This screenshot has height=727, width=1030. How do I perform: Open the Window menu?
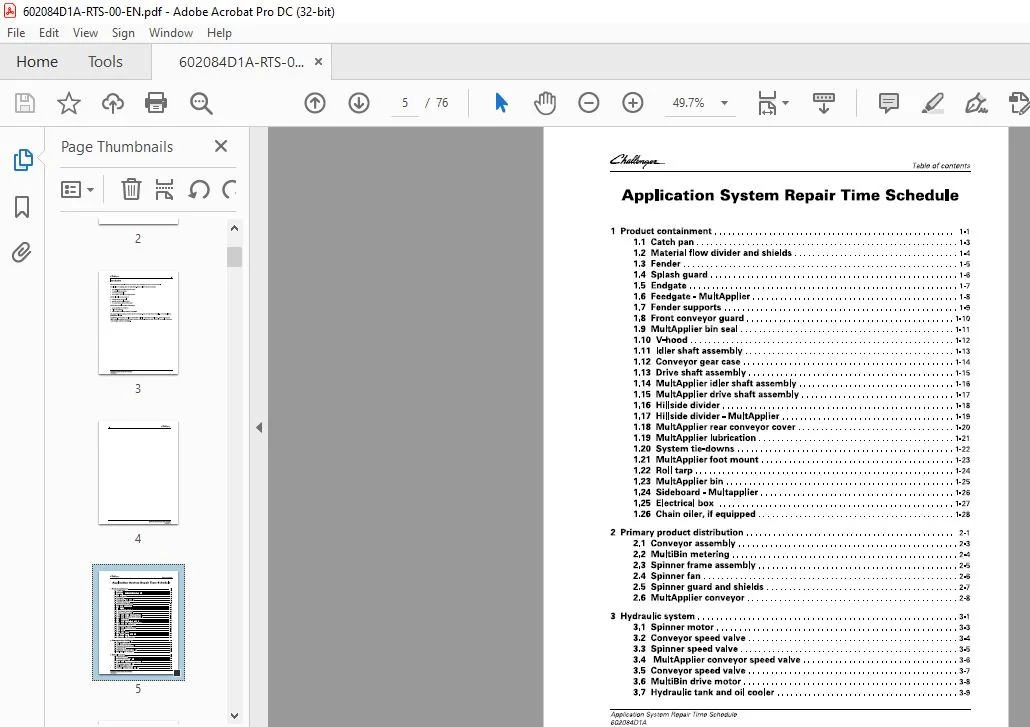click(x=171, y=33)
